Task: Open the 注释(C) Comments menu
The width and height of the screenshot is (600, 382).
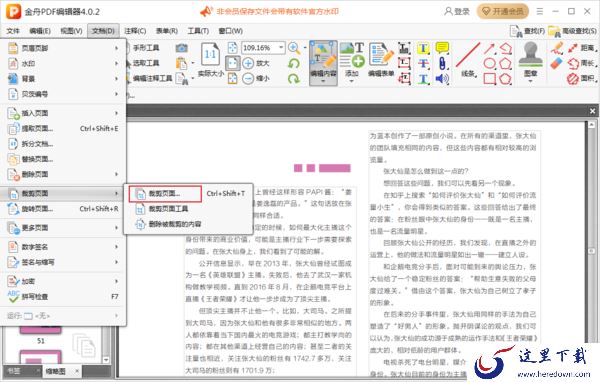Action: 135,31
